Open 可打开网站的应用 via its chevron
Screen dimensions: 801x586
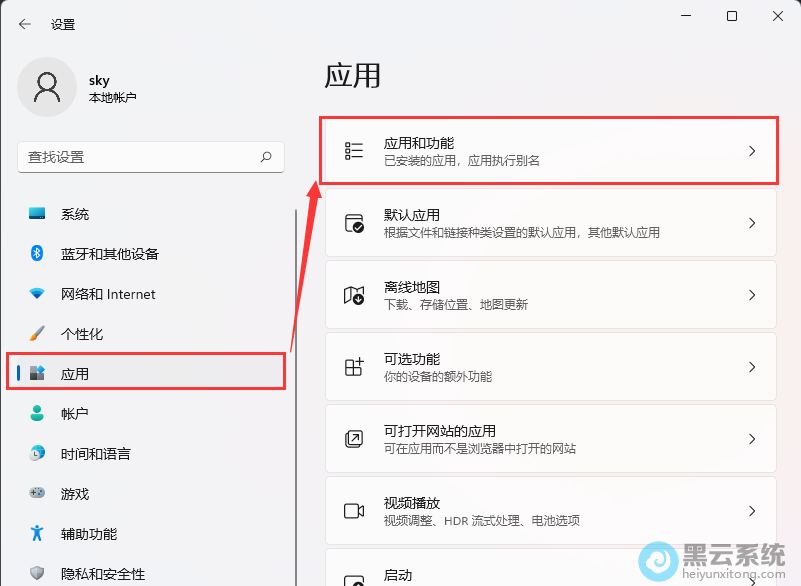[x=752, y=438]
